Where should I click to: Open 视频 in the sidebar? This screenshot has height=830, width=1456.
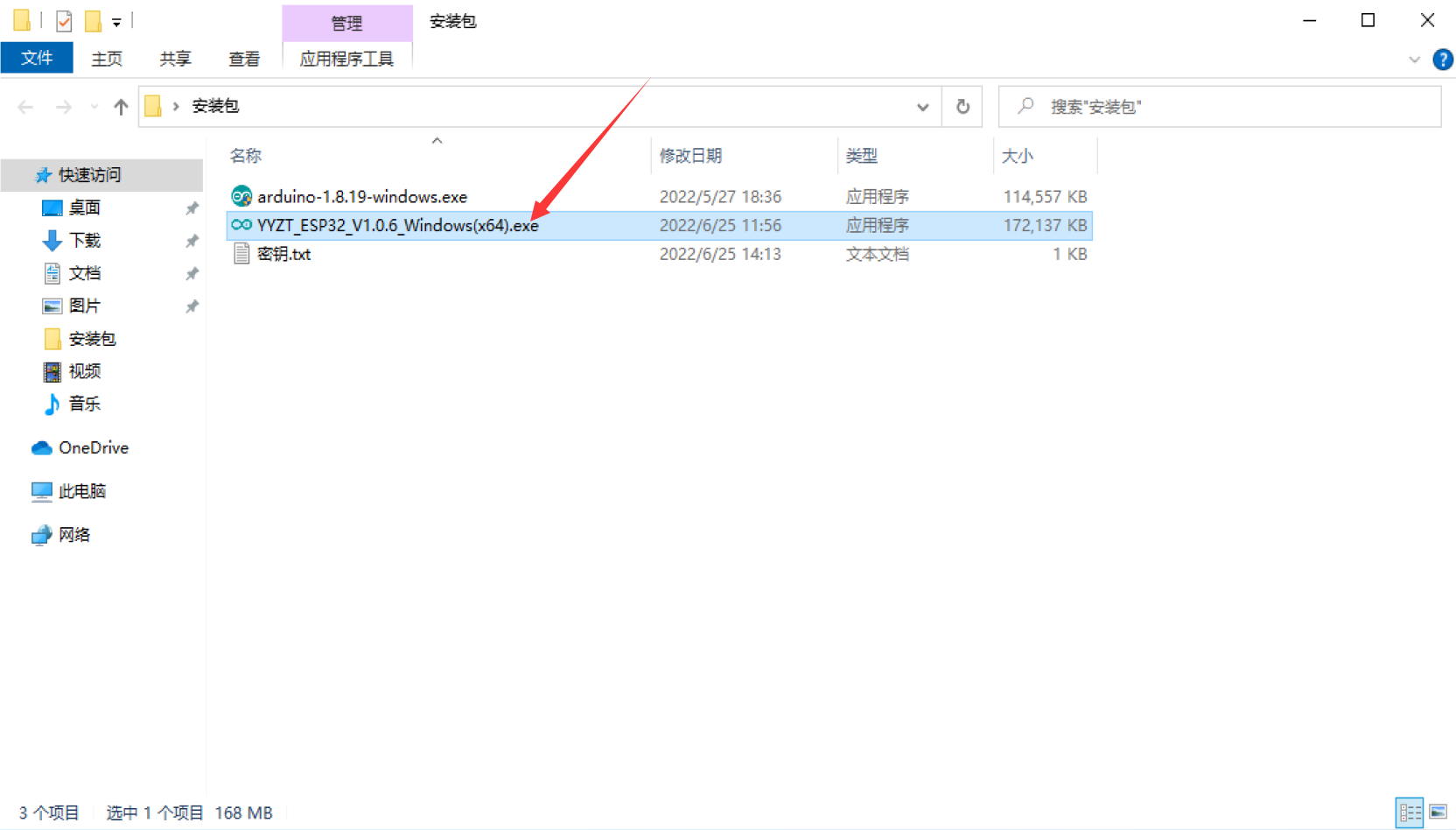(85, 371)
